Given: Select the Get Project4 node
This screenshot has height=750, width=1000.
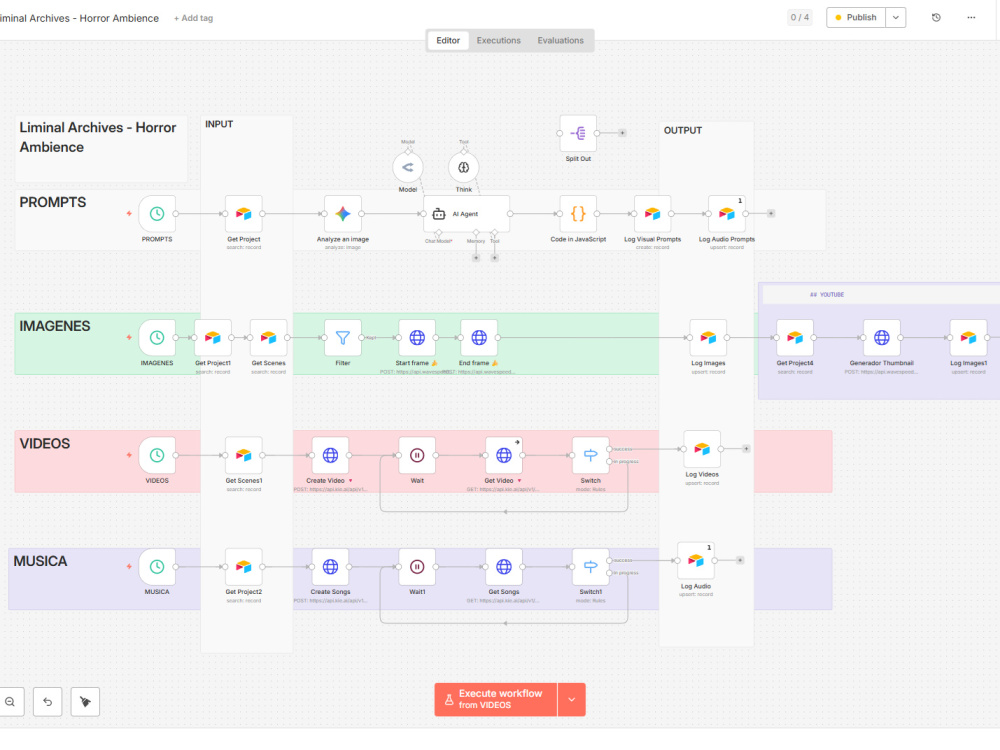Looking at the screenshot, I should tap(795, 337).
